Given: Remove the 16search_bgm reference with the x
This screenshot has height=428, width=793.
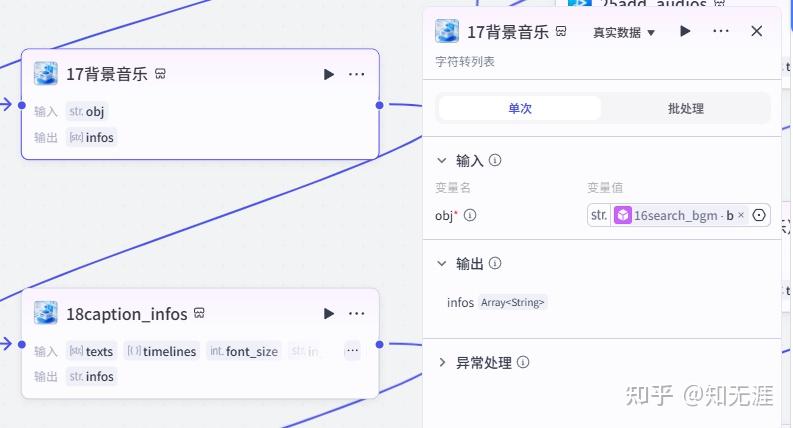Looking at the screenshot, I should click(x=741, y=215).
